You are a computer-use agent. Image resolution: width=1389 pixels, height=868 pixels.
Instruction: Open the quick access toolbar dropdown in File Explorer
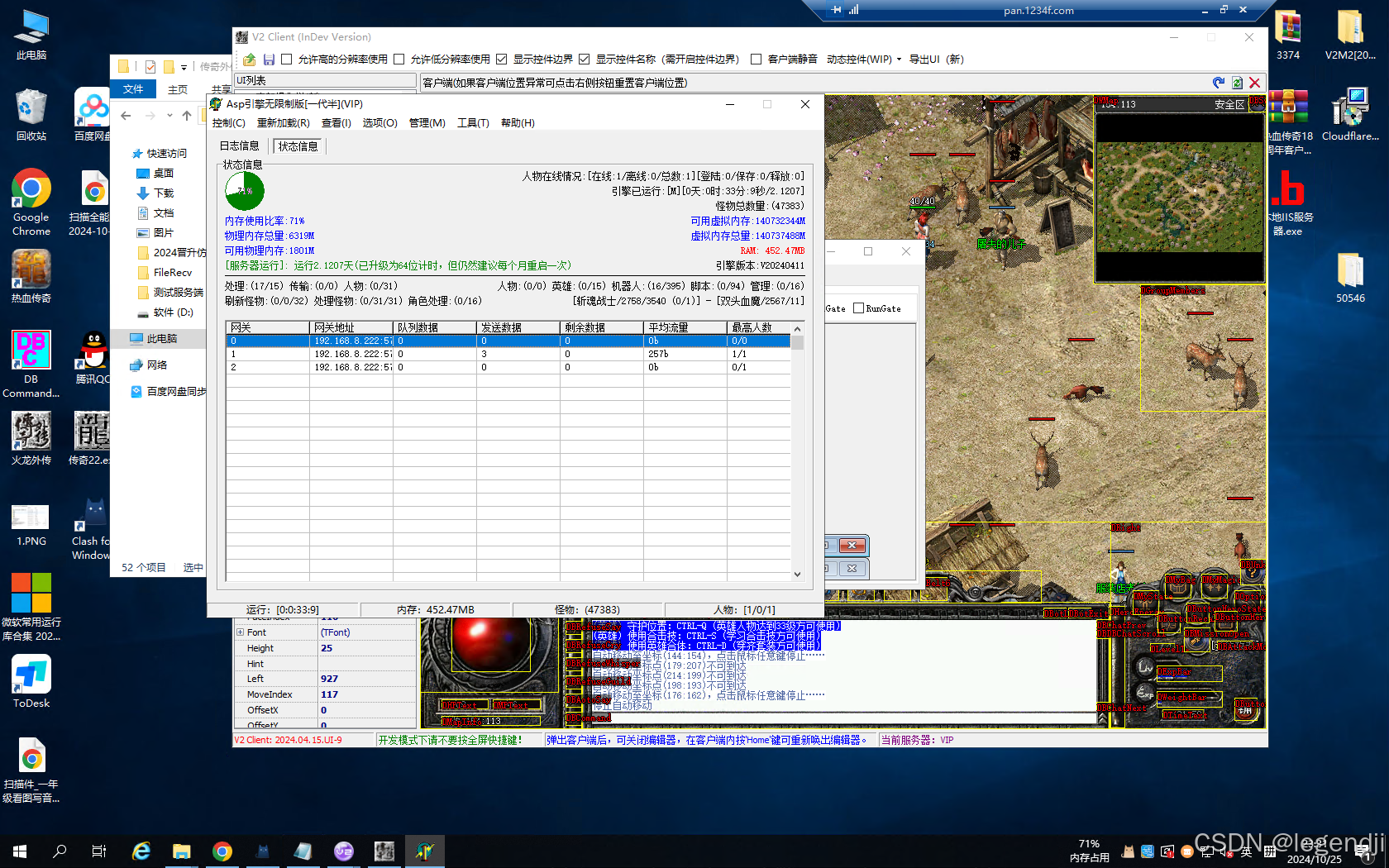pyautogui.click(x=184, y=67)
